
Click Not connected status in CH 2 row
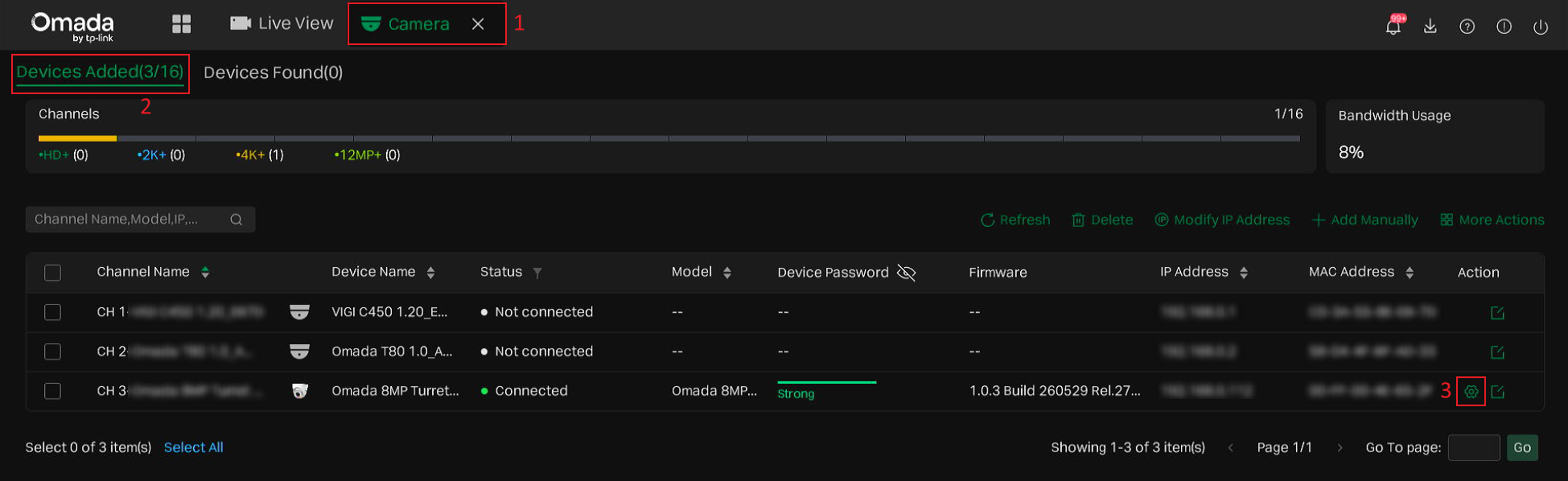537,351
